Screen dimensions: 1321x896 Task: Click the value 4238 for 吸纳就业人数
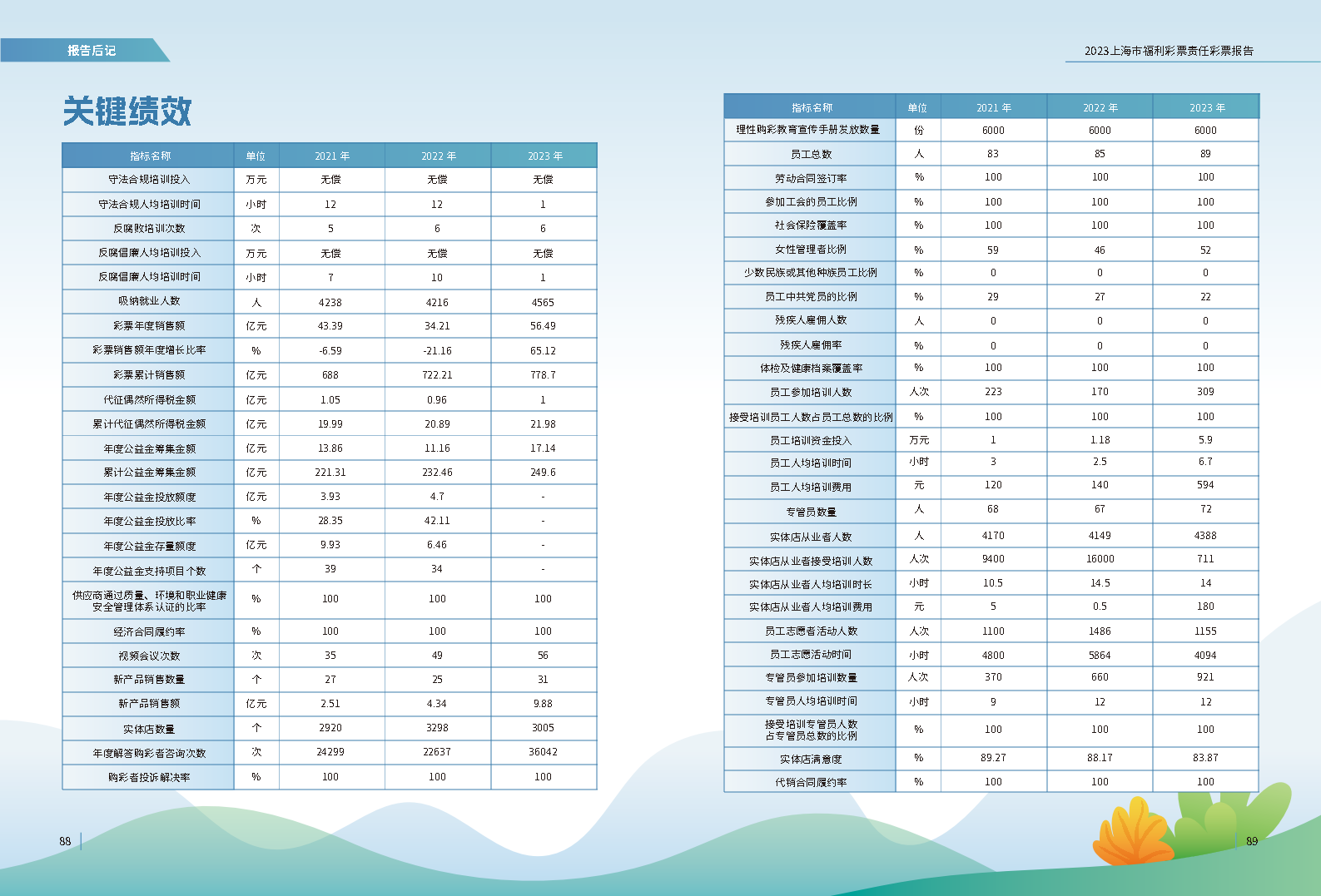[x=330, y=303]
